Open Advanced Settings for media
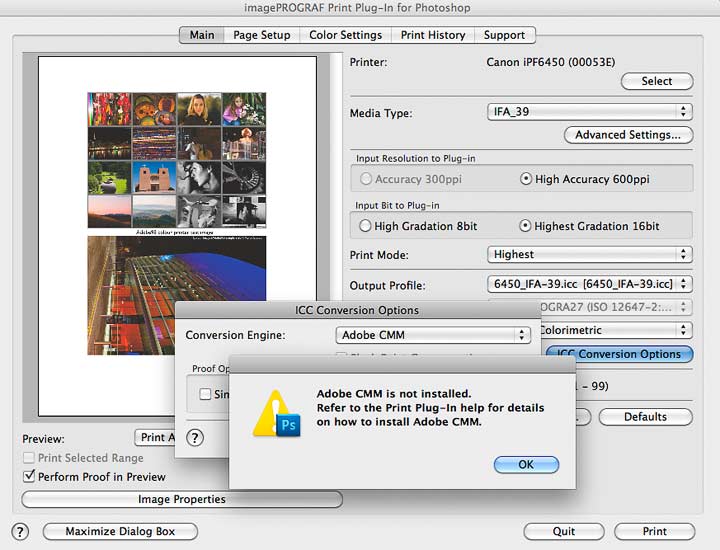 point(628,135)
